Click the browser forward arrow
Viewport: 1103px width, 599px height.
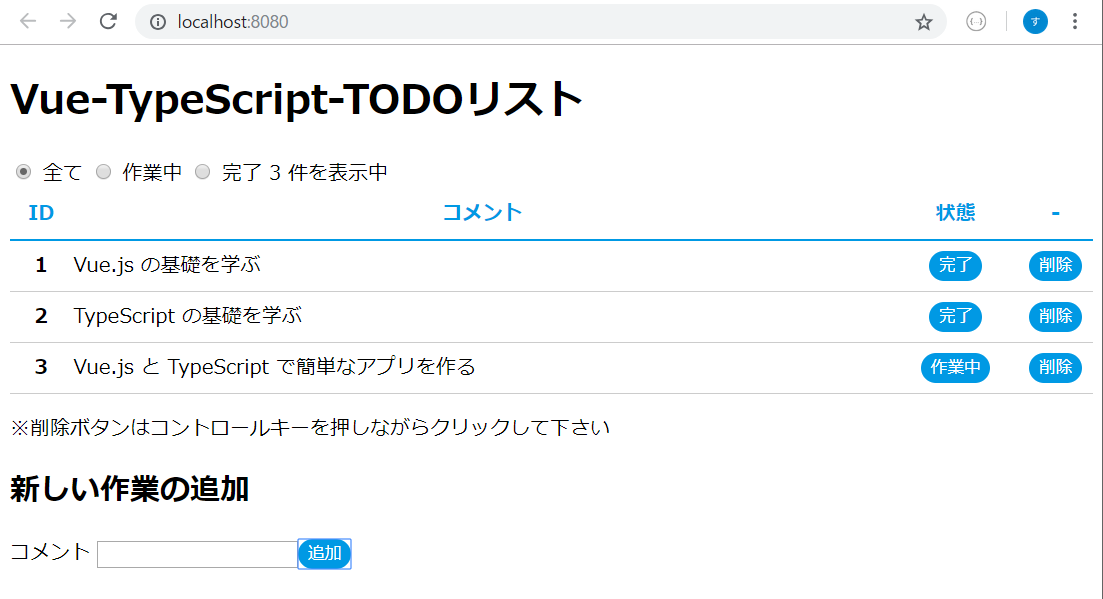tap(68, 21)
